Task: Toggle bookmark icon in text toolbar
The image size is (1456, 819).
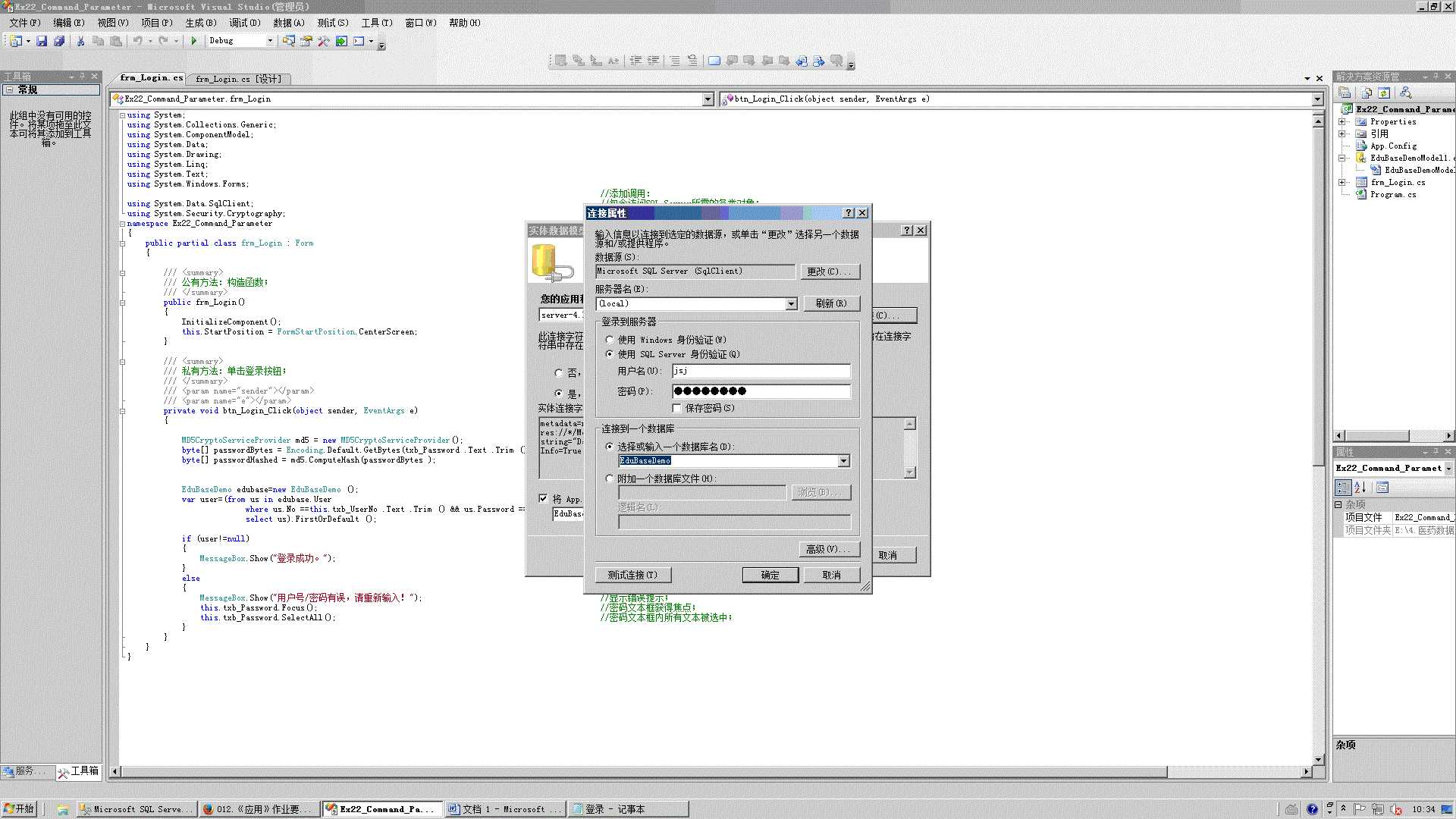Action: 714,61
